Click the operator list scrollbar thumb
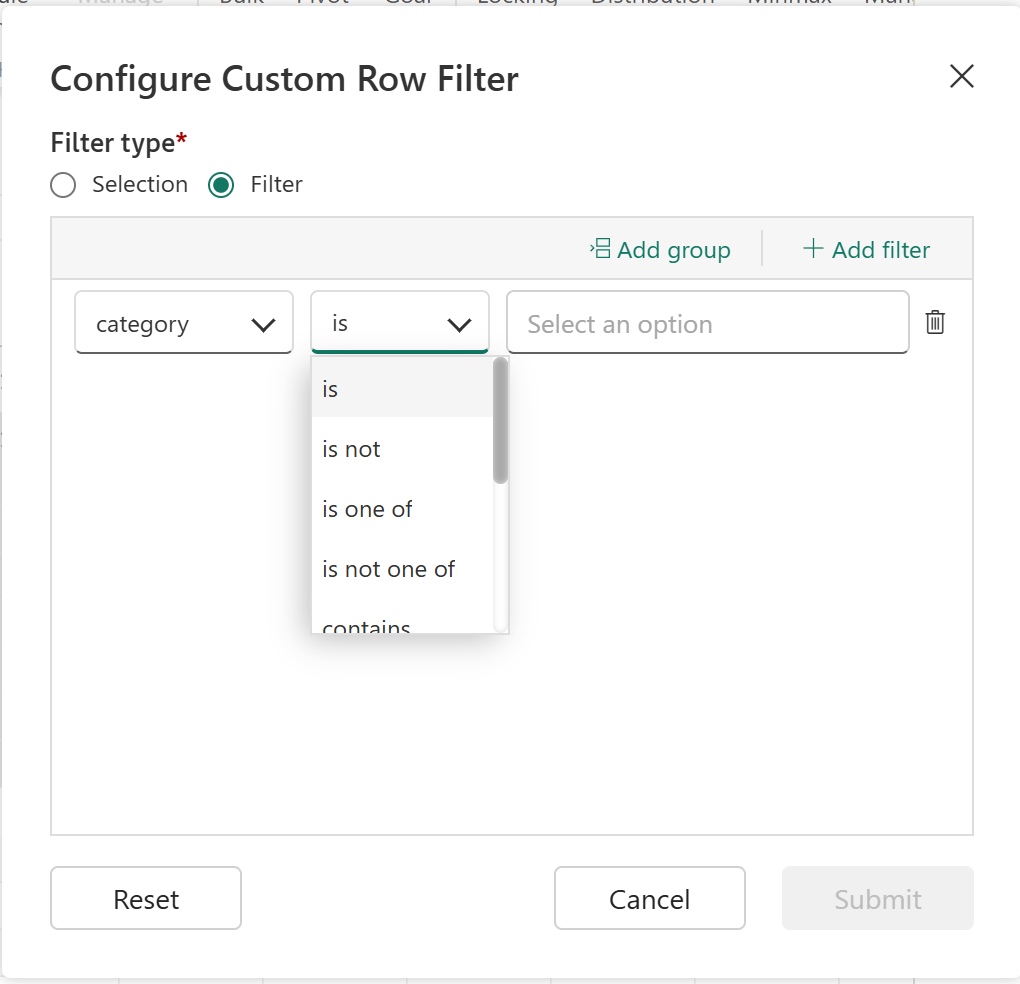This screenshot has height=984, width=1020. [501, 420]
